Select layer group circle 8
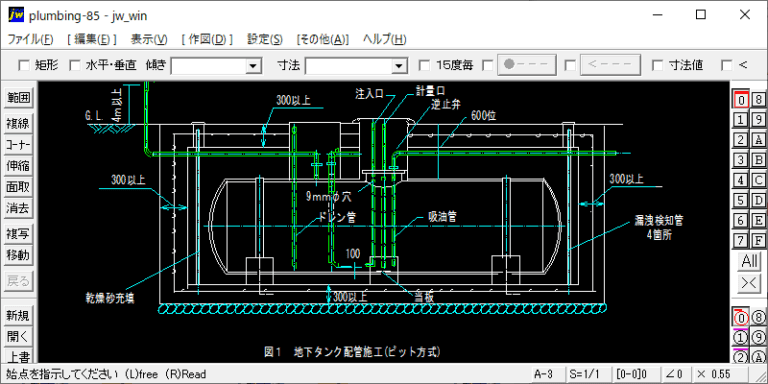The height and width of the screenshot is (384, 768). point(758,318)
